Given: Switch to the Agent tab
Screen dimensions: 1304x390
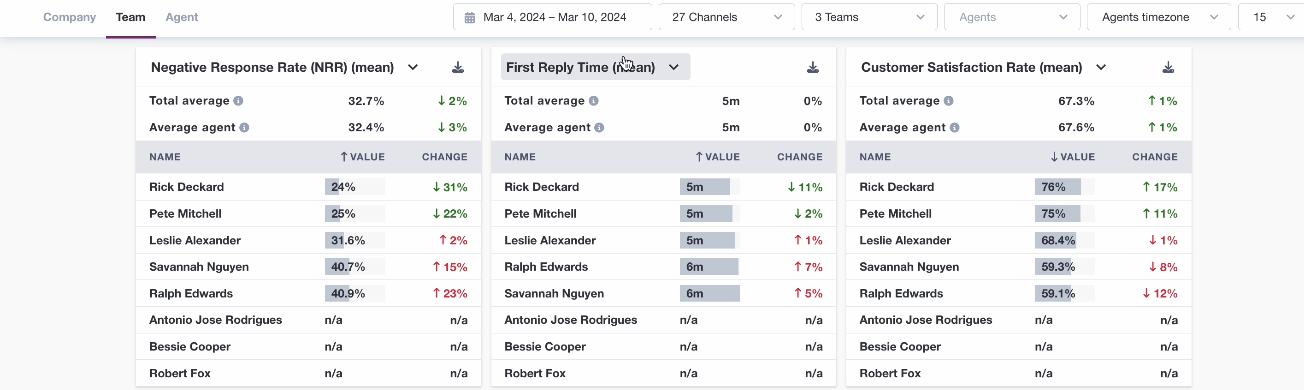Looking at the screenshot, I should click(x=181, y=17).
